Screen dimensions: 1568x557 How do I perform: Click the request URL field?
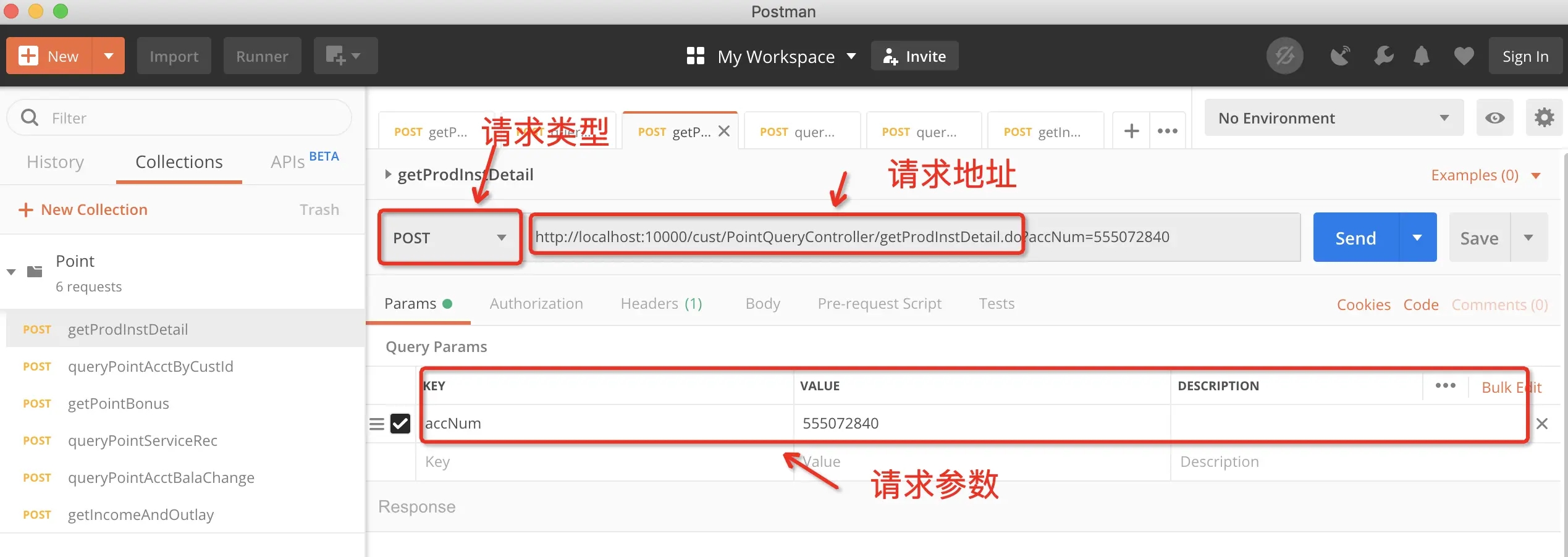pyautogui.click(x=916, y=237)
